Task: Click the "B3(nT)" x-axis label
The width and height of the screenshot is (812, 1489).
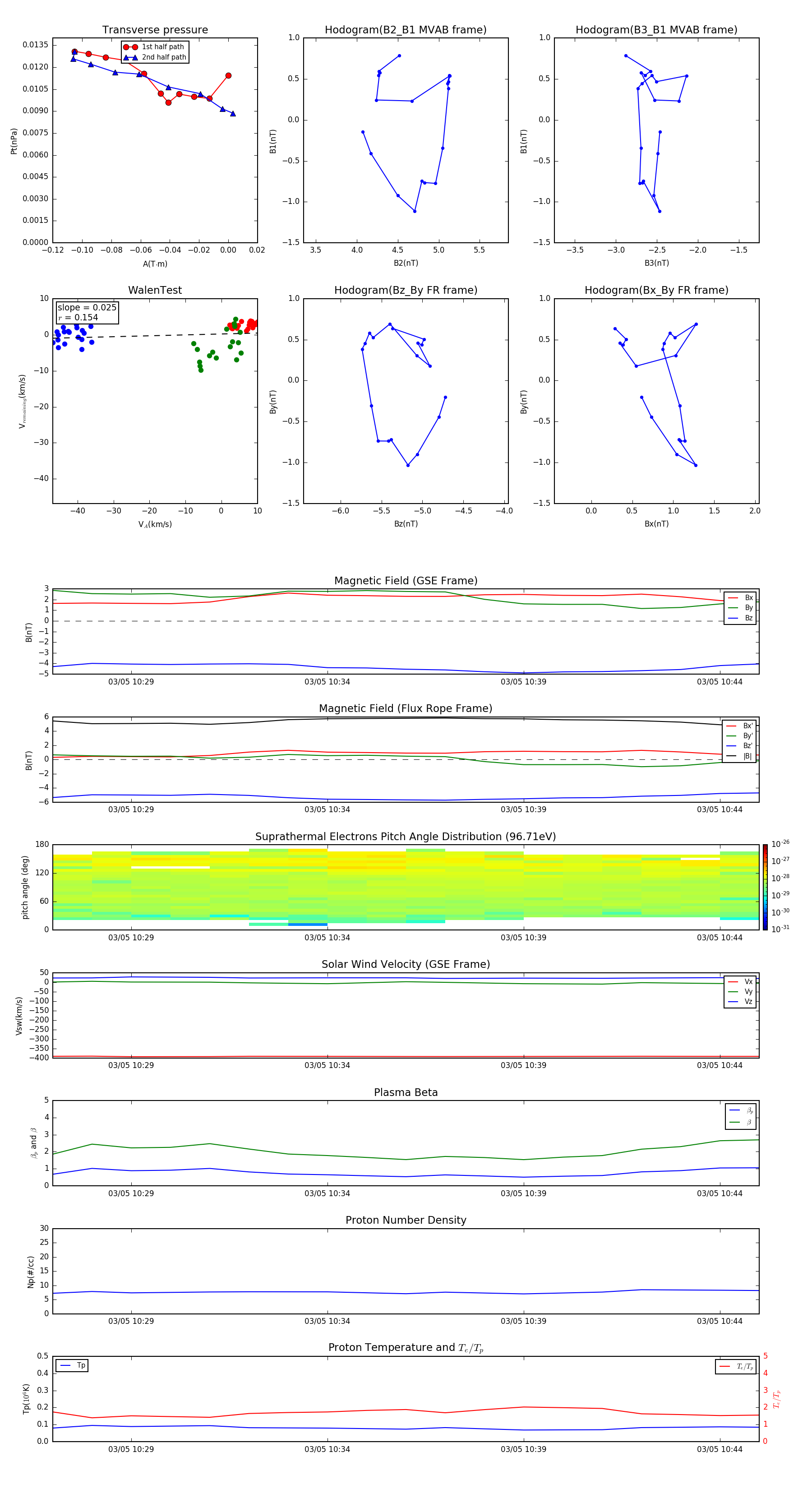Action: (656, 263)
